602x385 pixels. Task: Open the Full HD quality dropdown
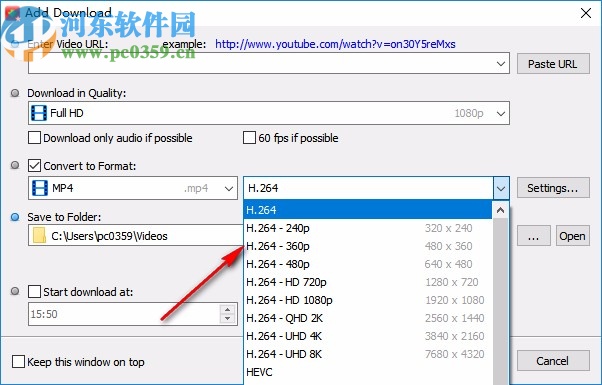point(501,113)
